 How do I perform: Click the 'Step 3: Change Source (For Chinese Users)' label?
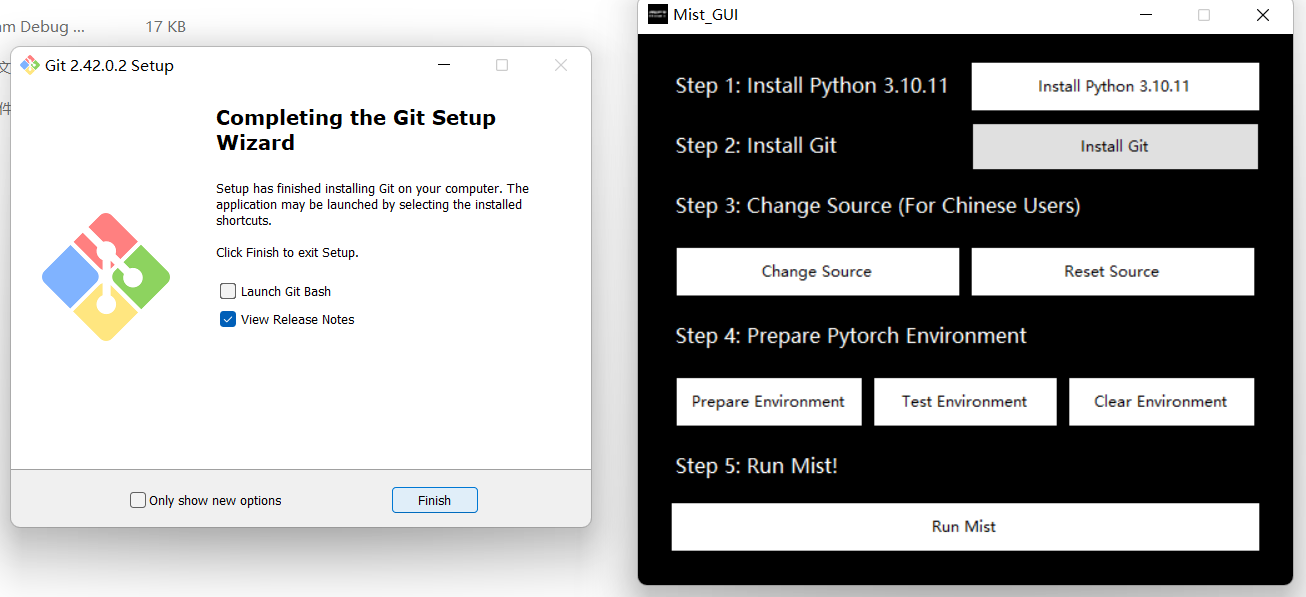click(877, 206)
